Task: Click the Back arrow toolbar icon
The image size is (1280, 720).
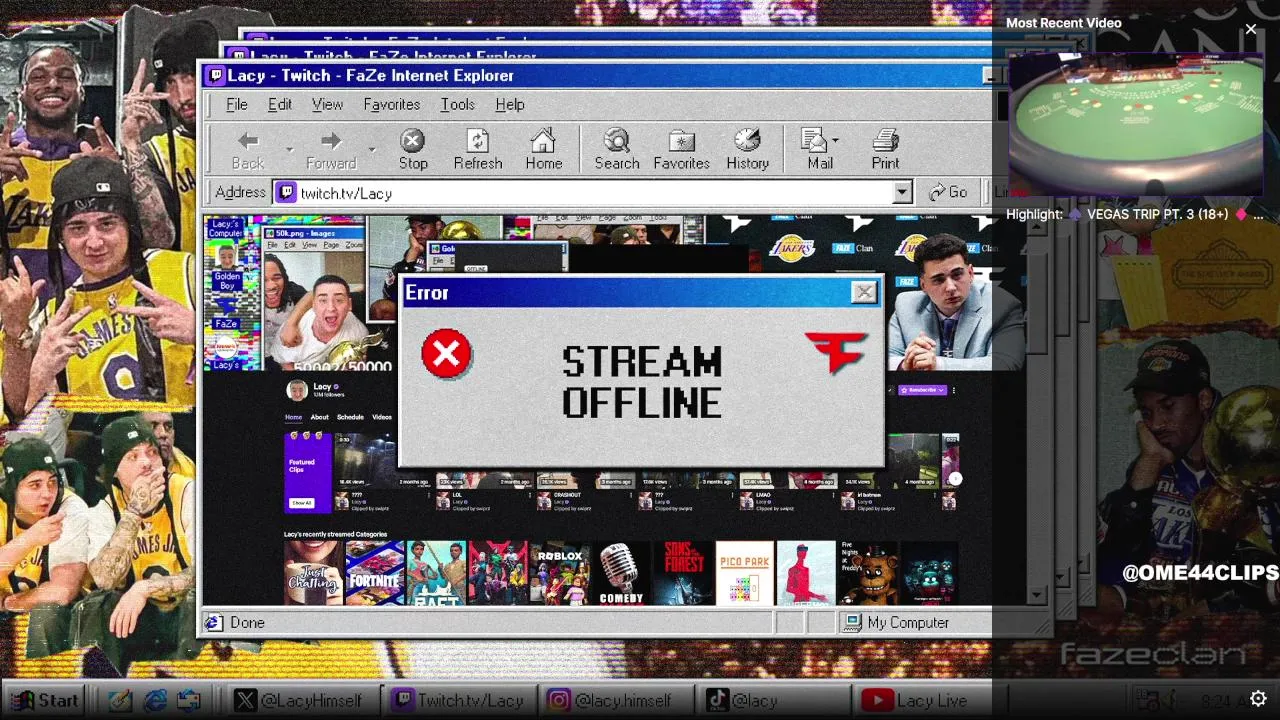Action: (x=248, y=141)
